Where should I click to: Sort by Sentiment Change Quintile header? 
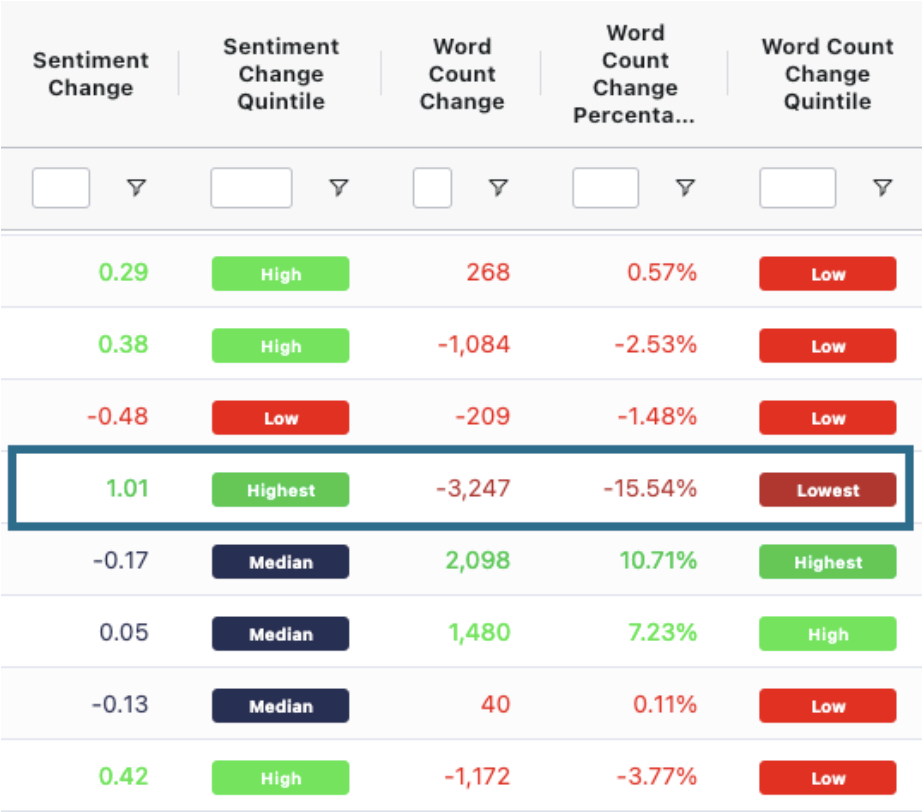coord(281,73)
